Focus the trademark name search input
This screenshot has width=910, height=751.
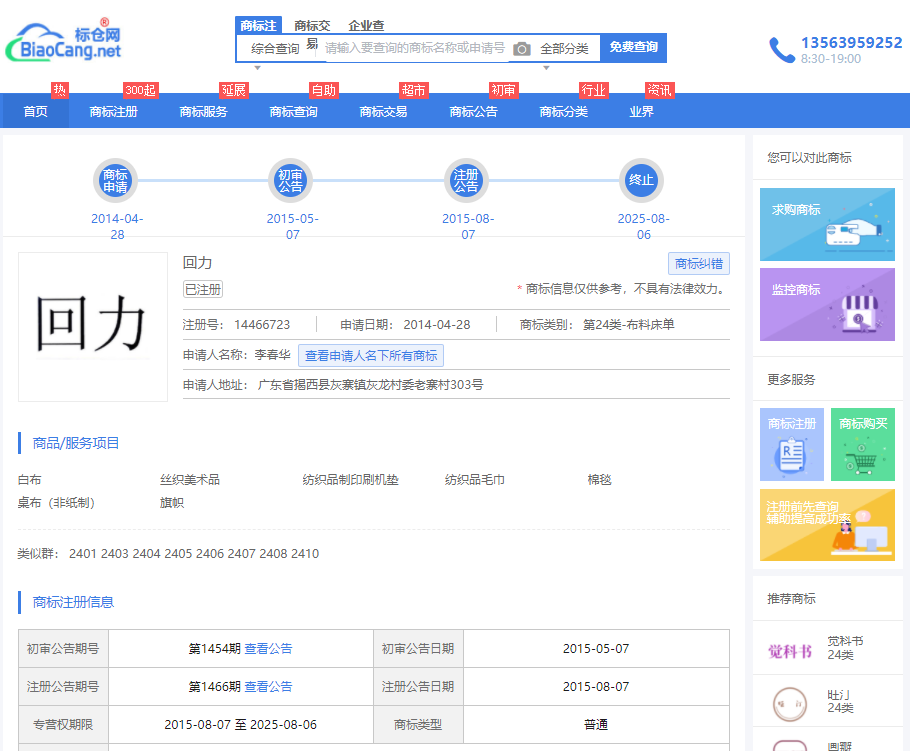point(416,48)
